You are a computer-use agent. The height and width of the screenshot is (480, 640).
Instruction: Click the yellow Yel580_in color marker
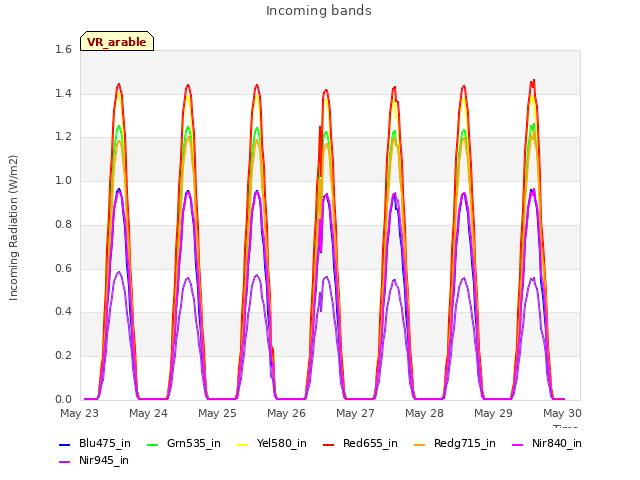tap(242, 444)
